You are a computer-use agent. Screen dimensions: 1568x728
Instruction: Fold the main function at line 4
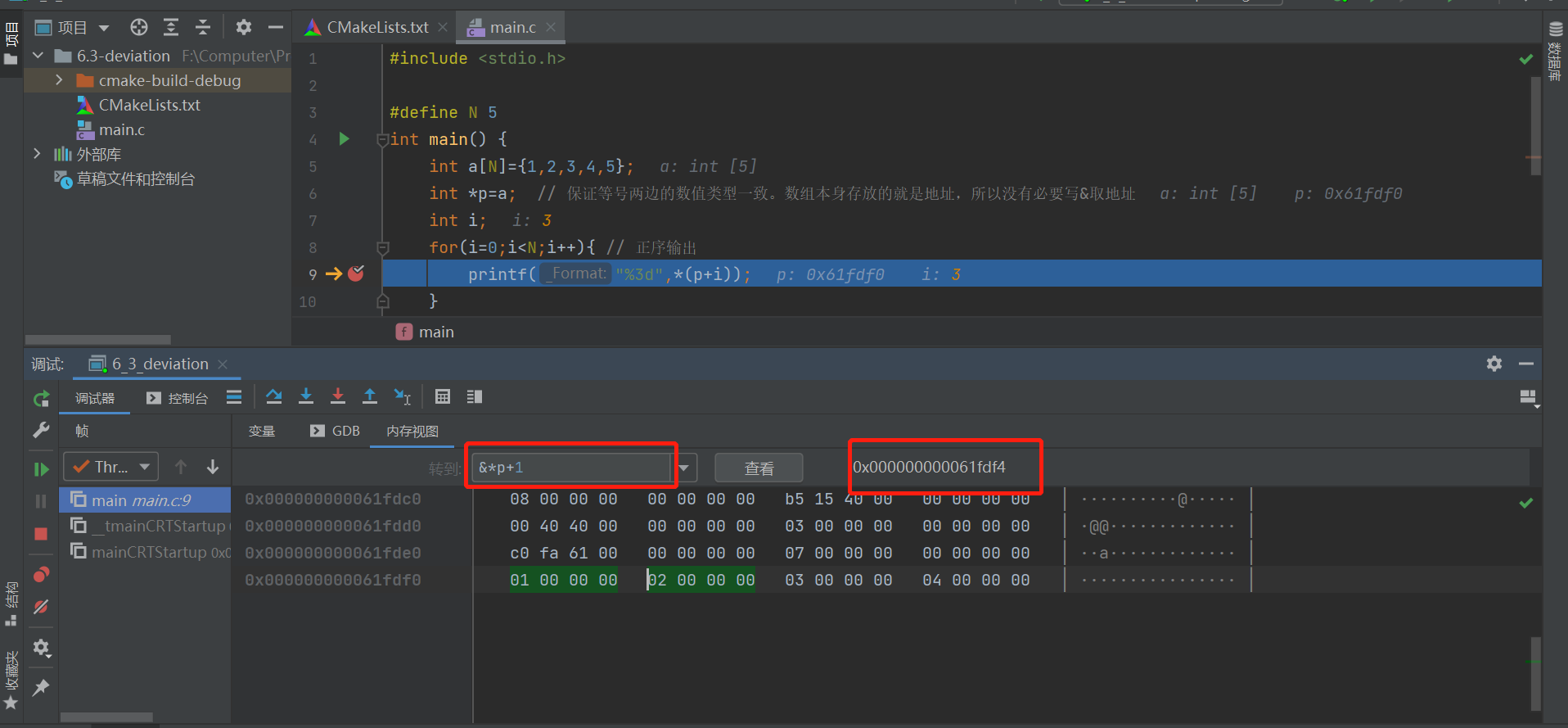click(382, 140)
